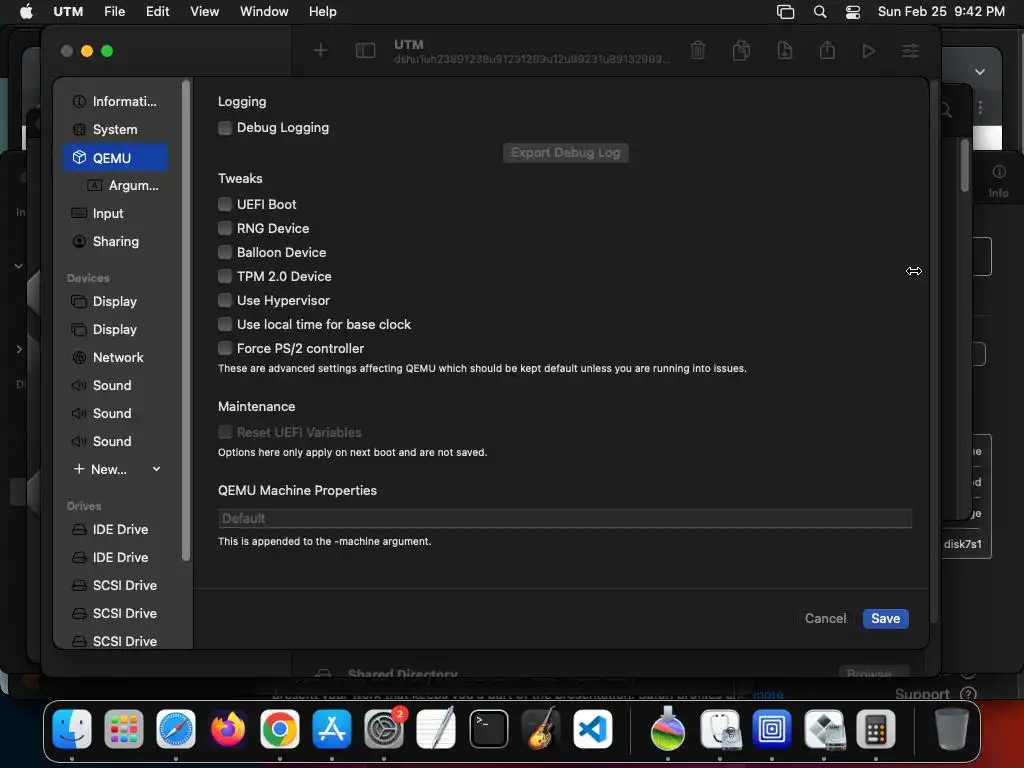Toggle Reset UEFI Variables checkbox
Image resolution: width=1024 pixels, height=768 pixels.
point(225,432)
